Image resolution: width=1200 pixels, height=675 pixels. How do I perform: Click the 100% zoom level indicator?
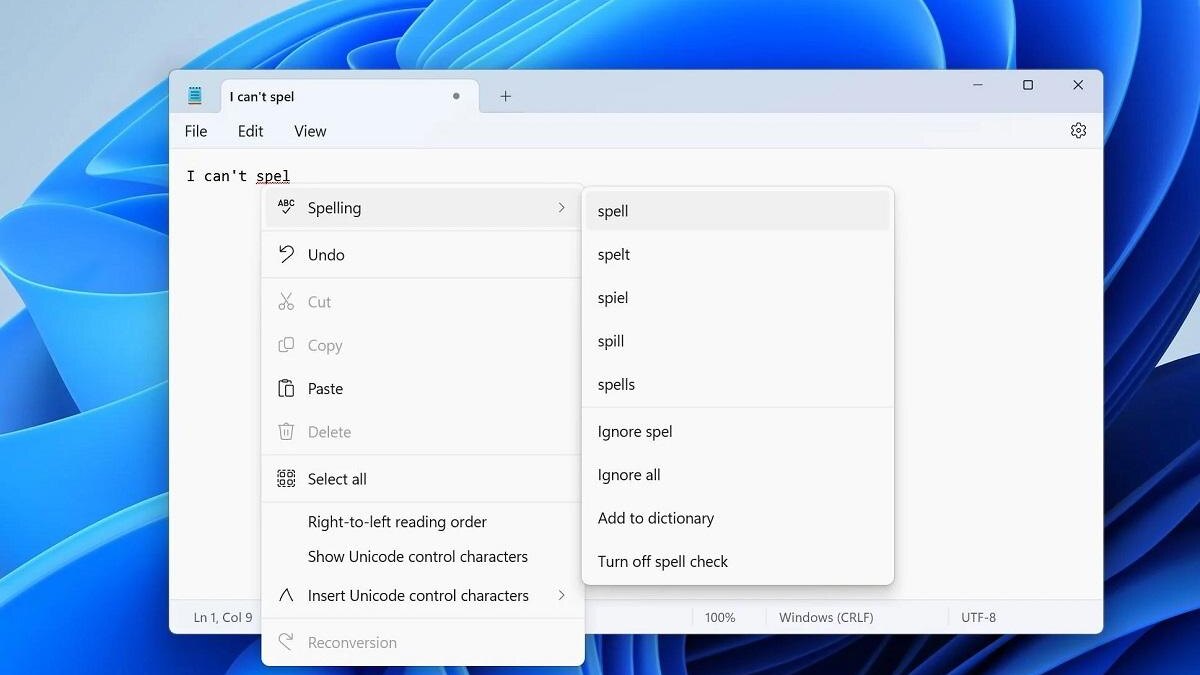click(x=719, y=618)
